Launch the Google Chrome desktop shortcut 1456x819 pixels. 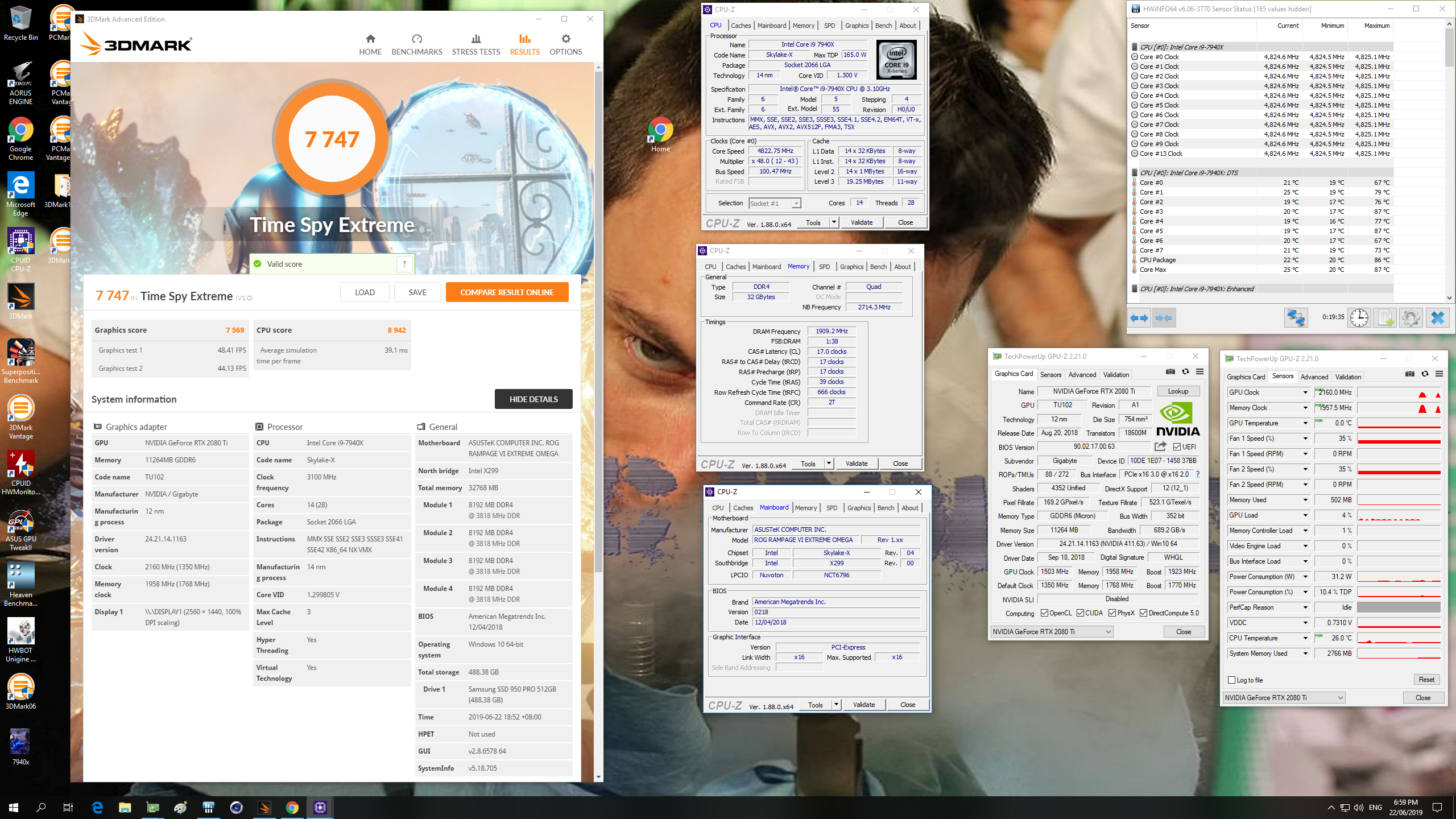pos(21,139)
